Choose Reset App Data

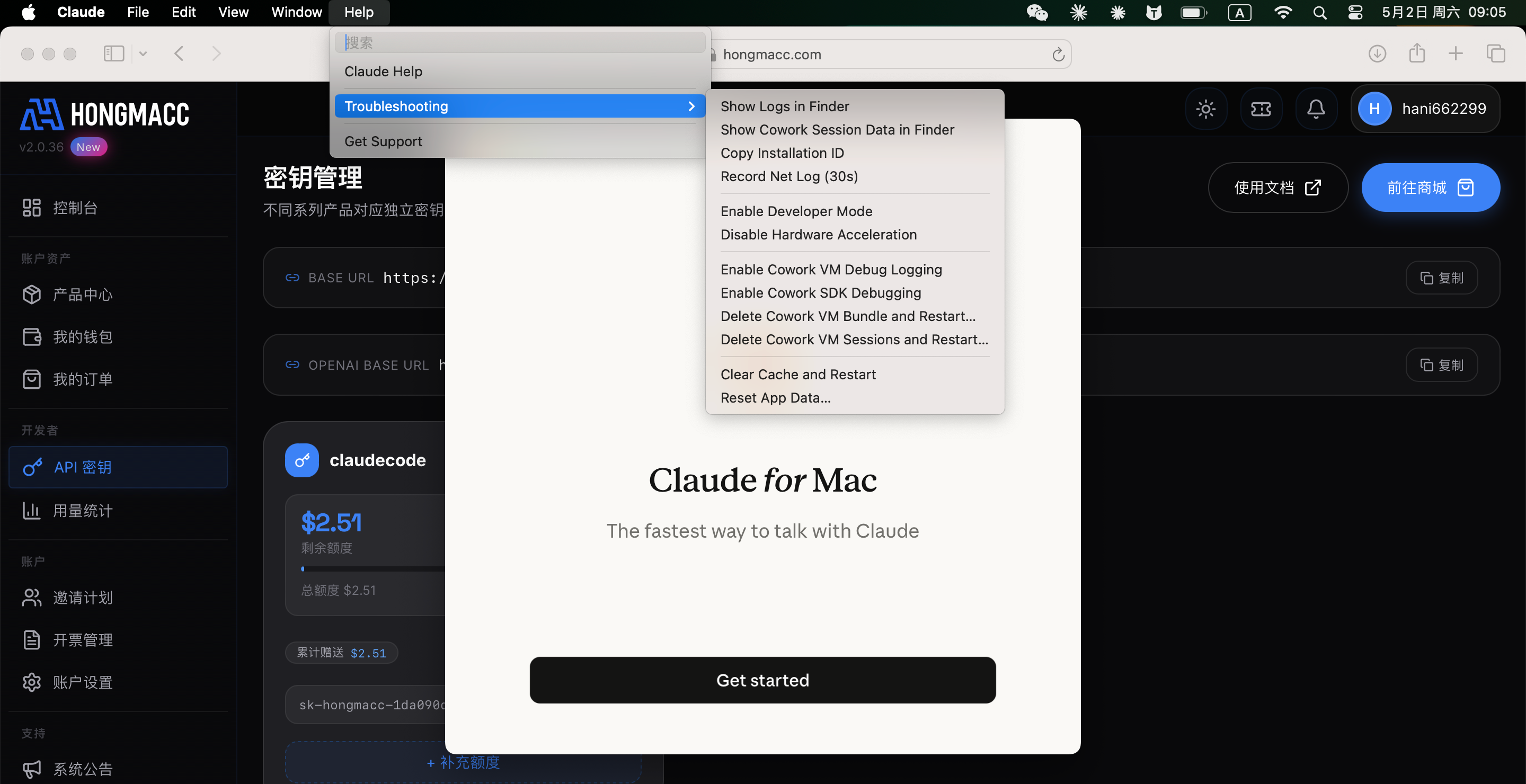854,398
